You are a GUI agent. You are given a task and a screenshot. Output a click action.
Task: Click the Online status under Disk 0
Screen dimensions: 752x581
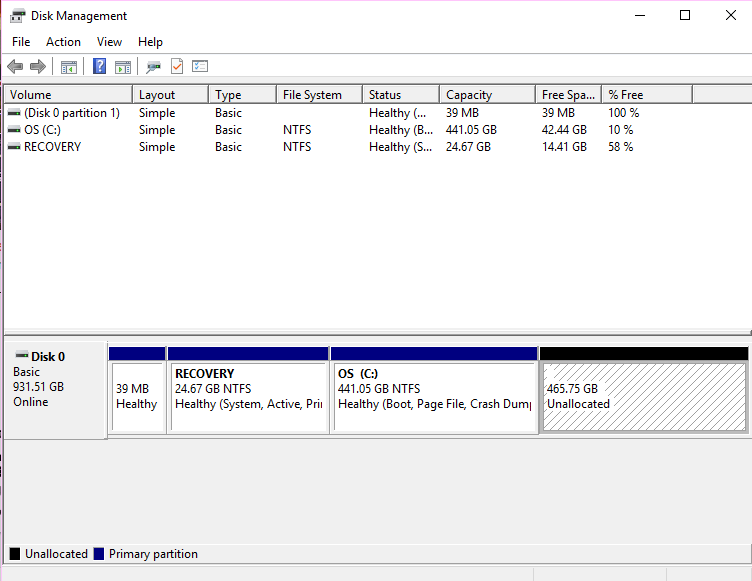pos(31,402)
